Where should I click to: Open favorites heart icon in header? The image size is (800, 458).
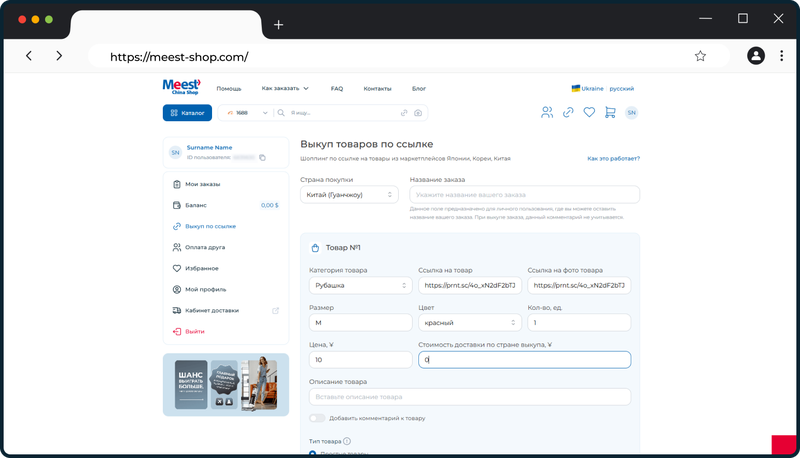click(x=589, y=112)
